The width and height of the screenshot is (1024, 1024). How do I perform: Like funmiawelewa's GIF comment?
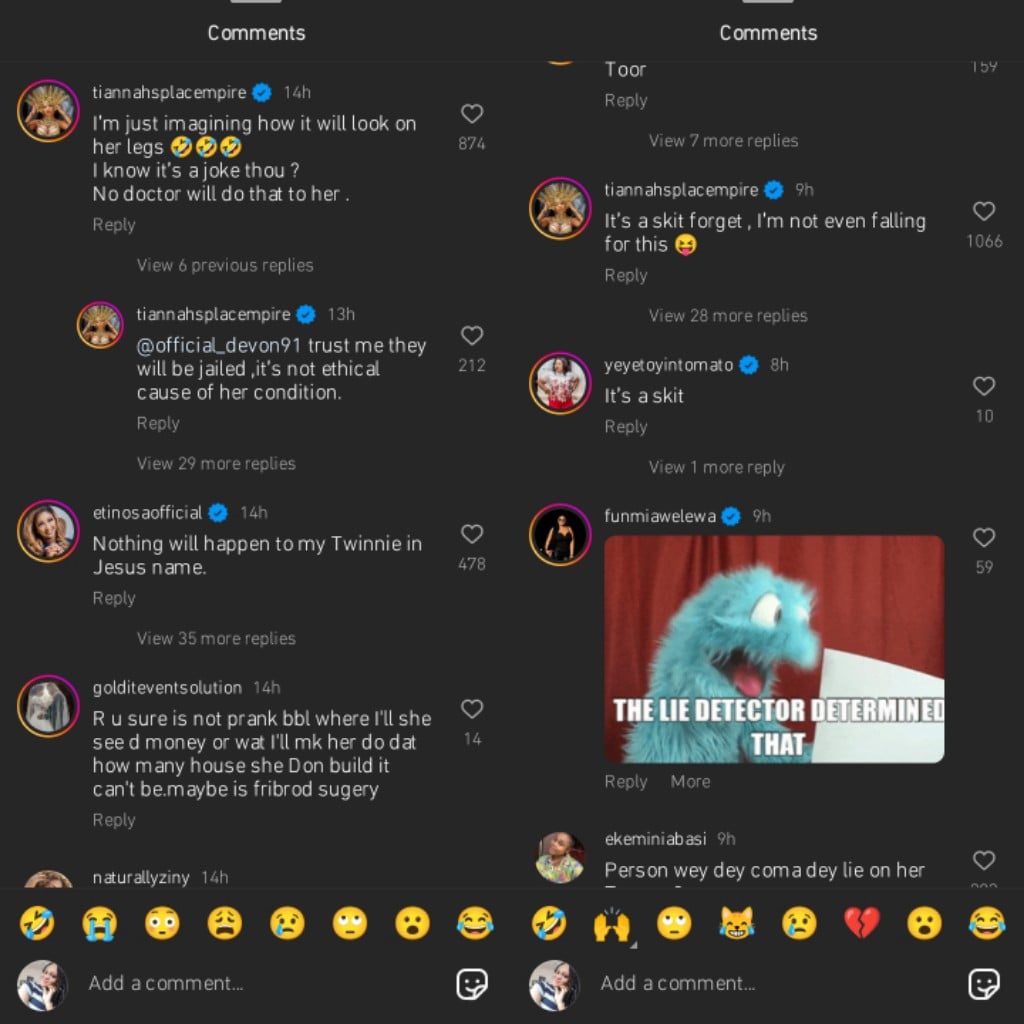[984, 537]
